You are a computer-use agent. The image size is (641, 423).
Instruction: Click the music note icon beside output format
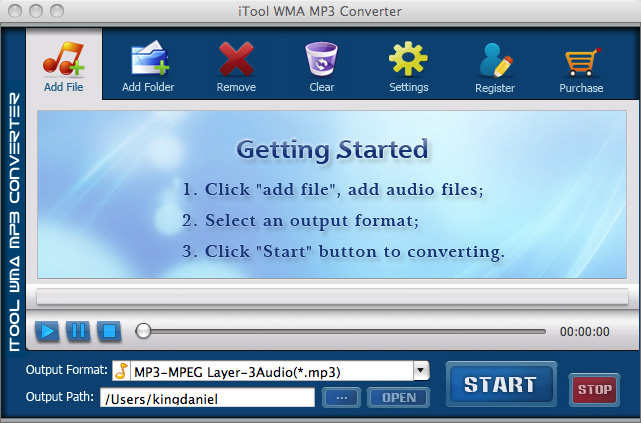tap(121, 371)
